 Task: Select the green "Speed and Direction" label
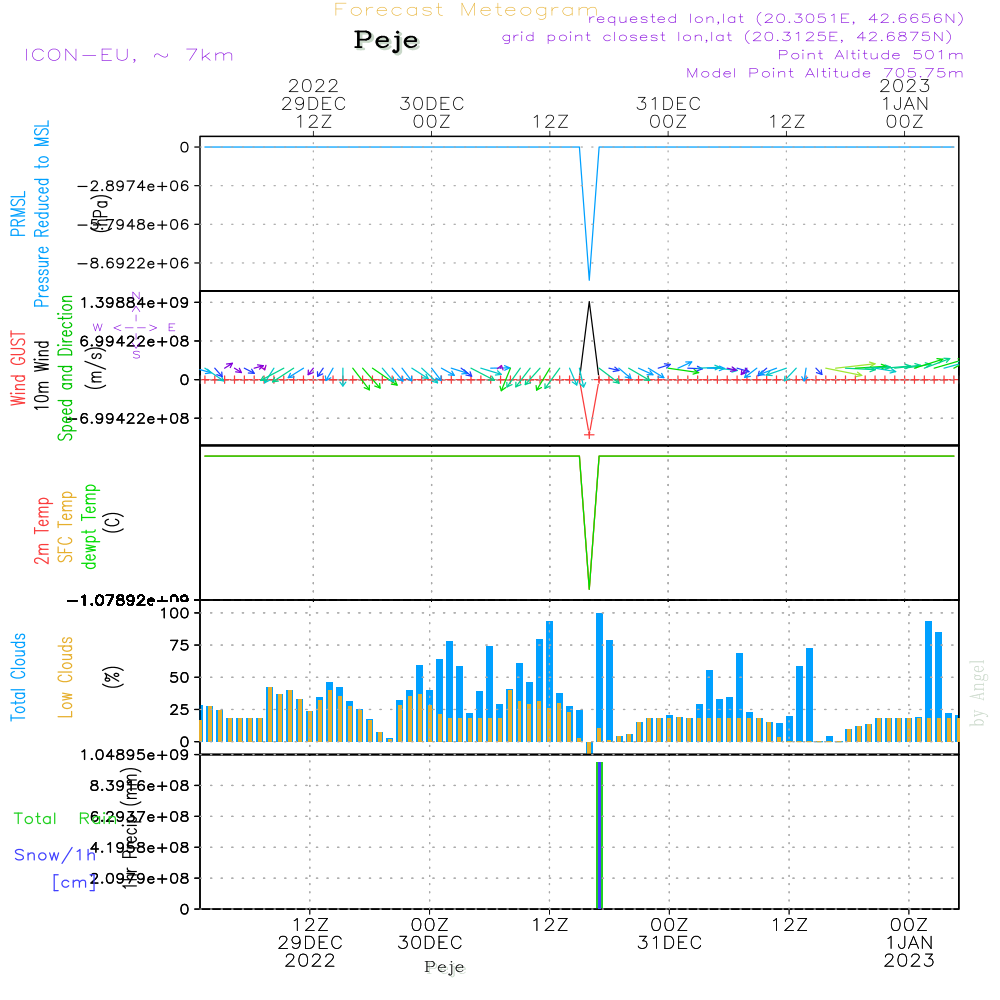point(66,368)
